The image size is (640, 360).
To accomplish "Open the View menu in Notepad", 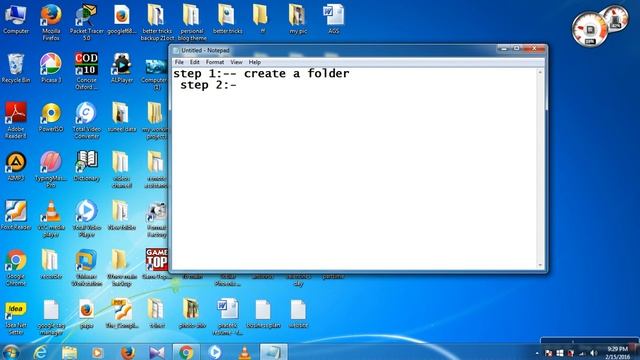I will point(236,62).
